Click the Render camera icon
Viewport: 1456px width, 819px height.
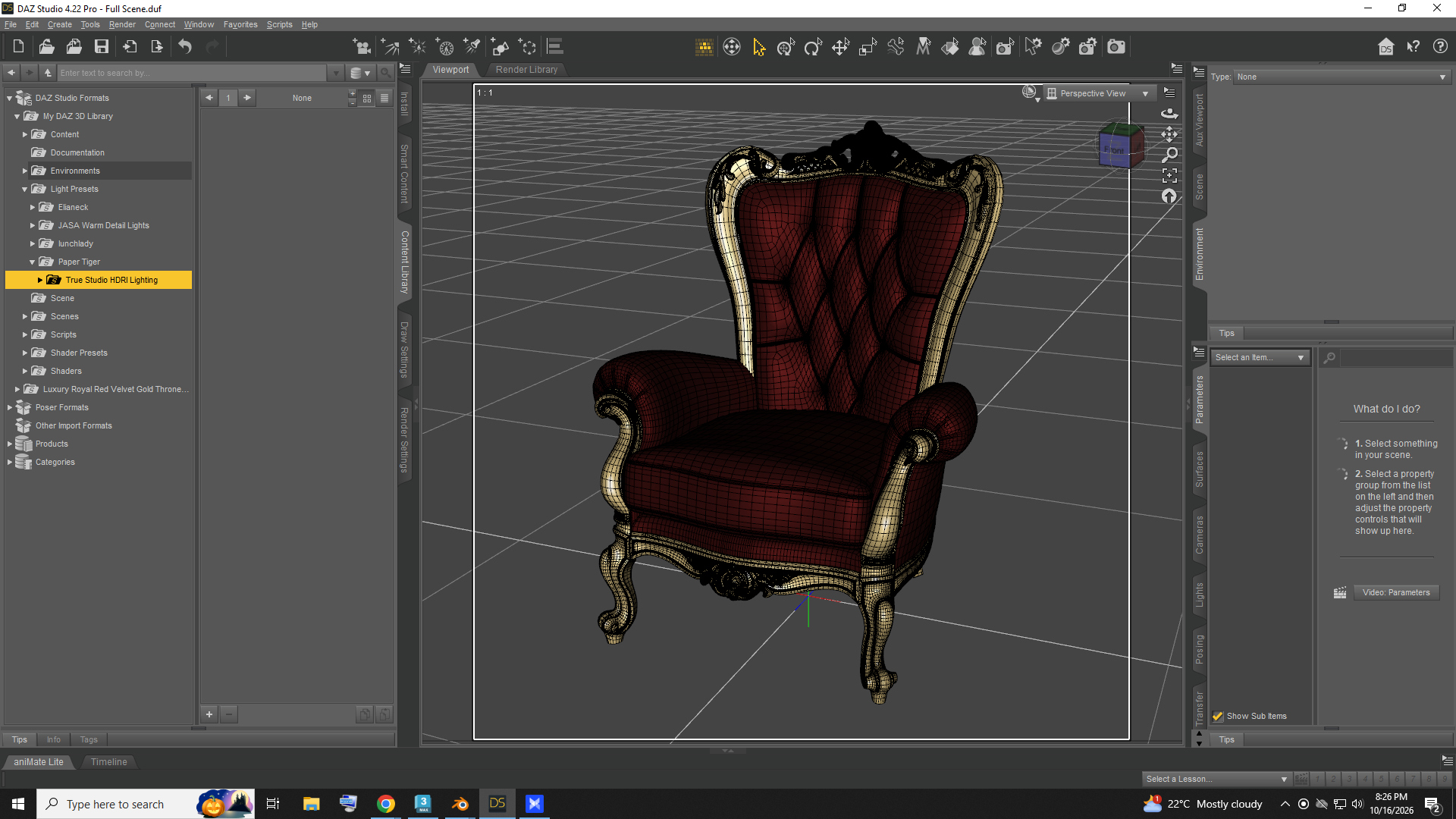point(1116,47)
